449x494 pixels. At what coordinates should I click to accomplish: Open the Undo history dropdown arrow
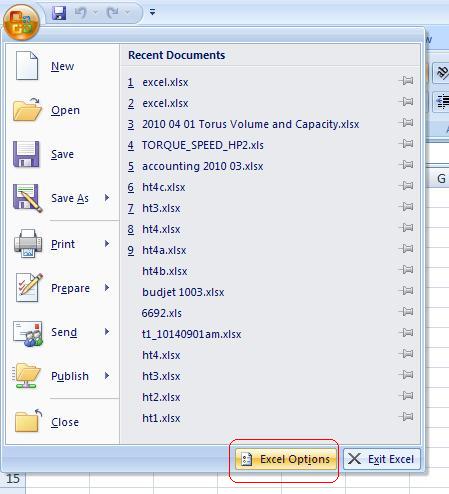[95, 13]
